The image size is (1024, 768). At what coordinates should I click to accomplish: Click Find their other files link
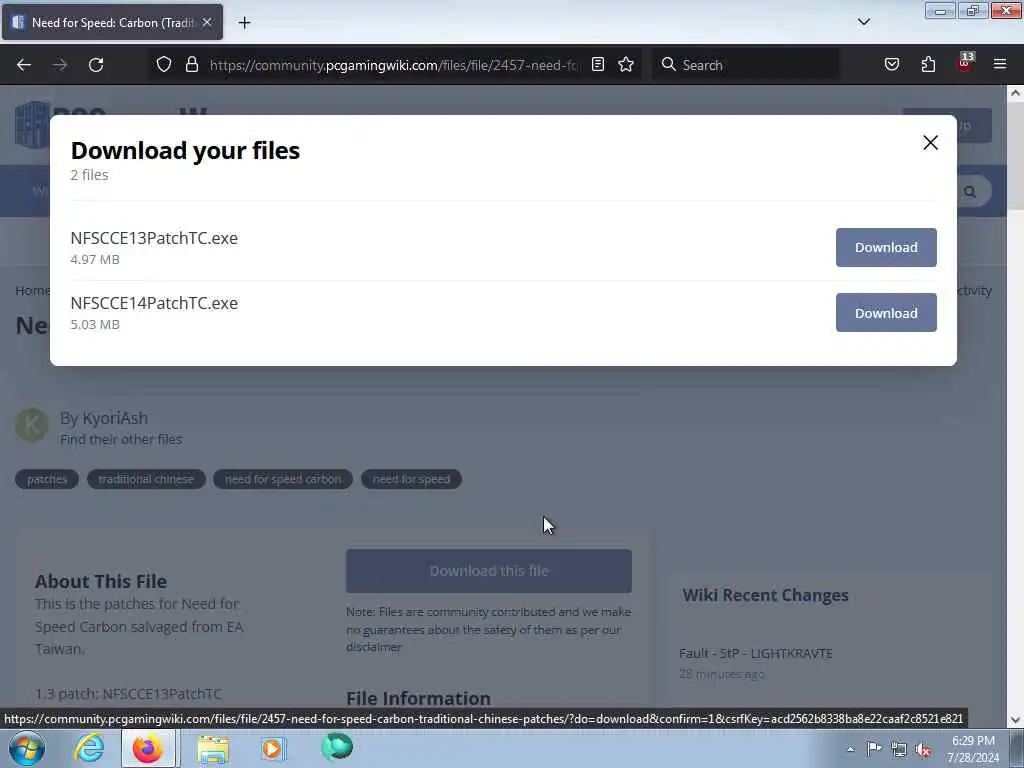coord(121,440)
